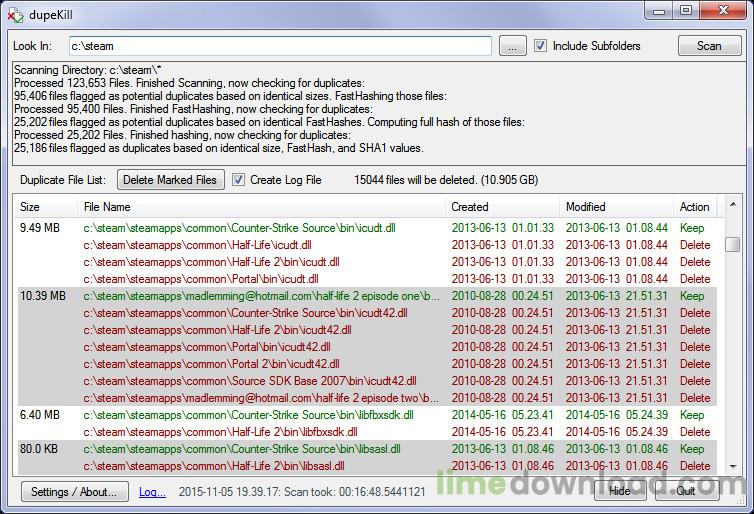Minimize the dupeKill window
The height and width of the screenshot is (514, 754).
tap(659, 11)
